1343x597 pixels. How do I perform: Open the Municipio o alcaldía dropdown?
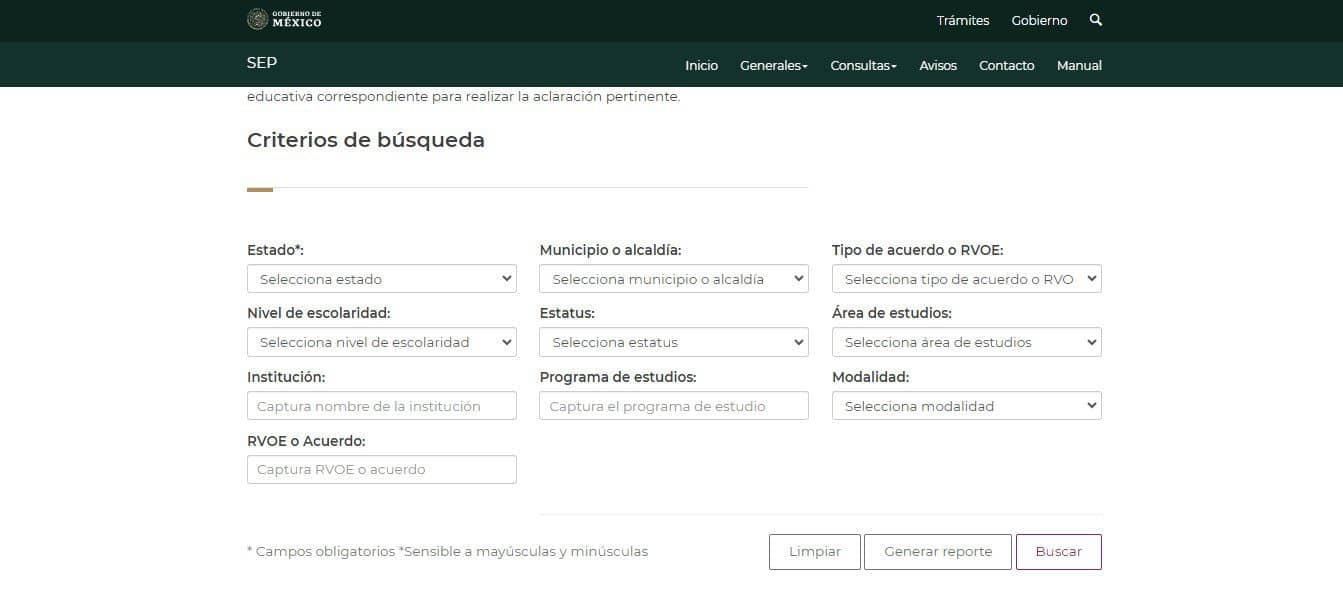click(674, 279)
